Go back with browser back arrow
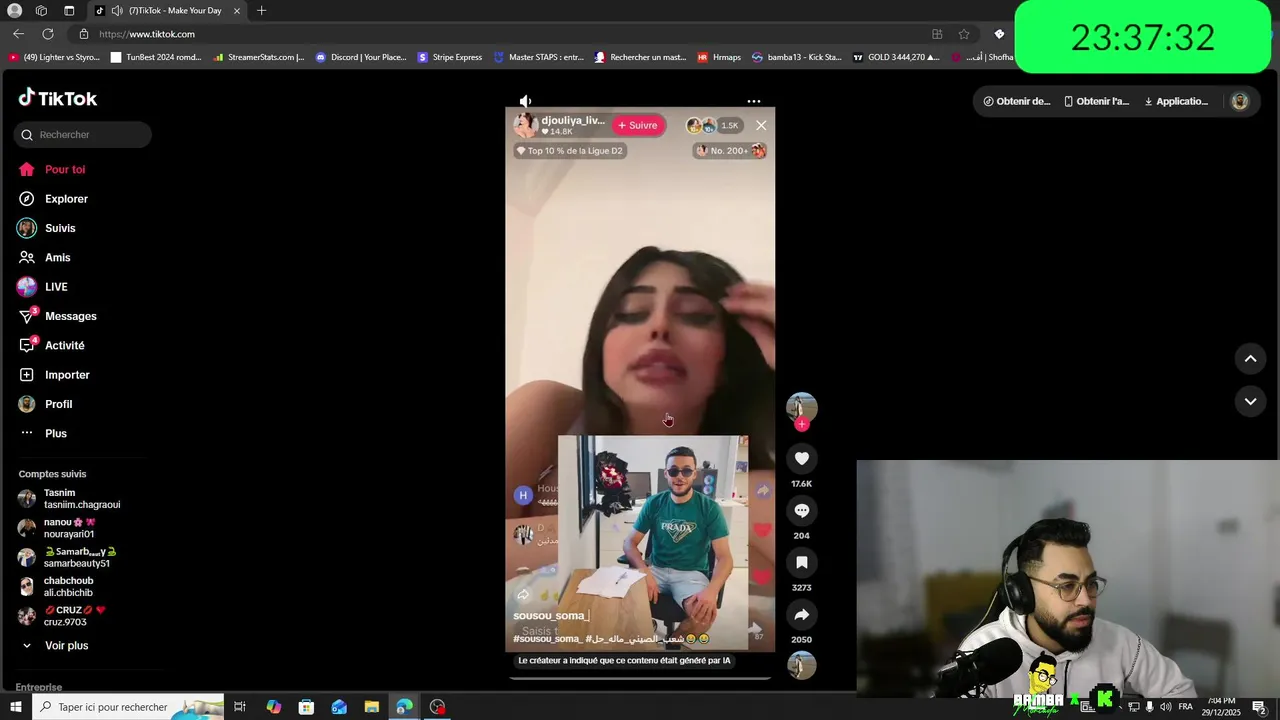 click(18, 34)
